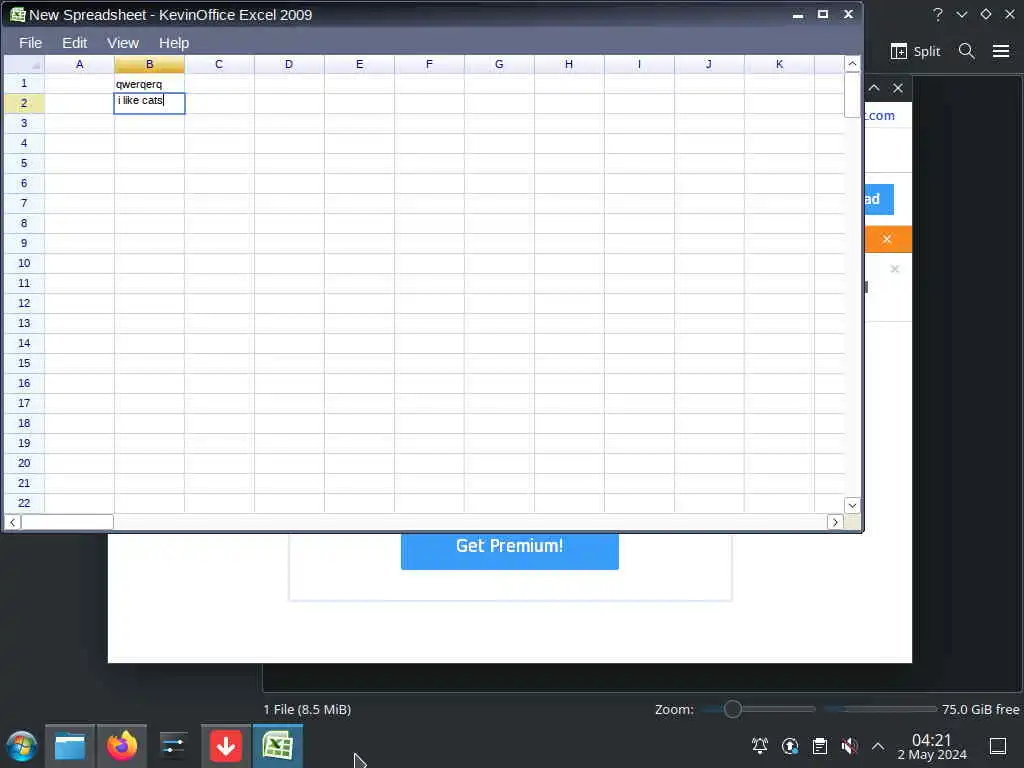Open the hamburger menu in file manager
Screen dimensions: 1024x768
click(1001, 51)
